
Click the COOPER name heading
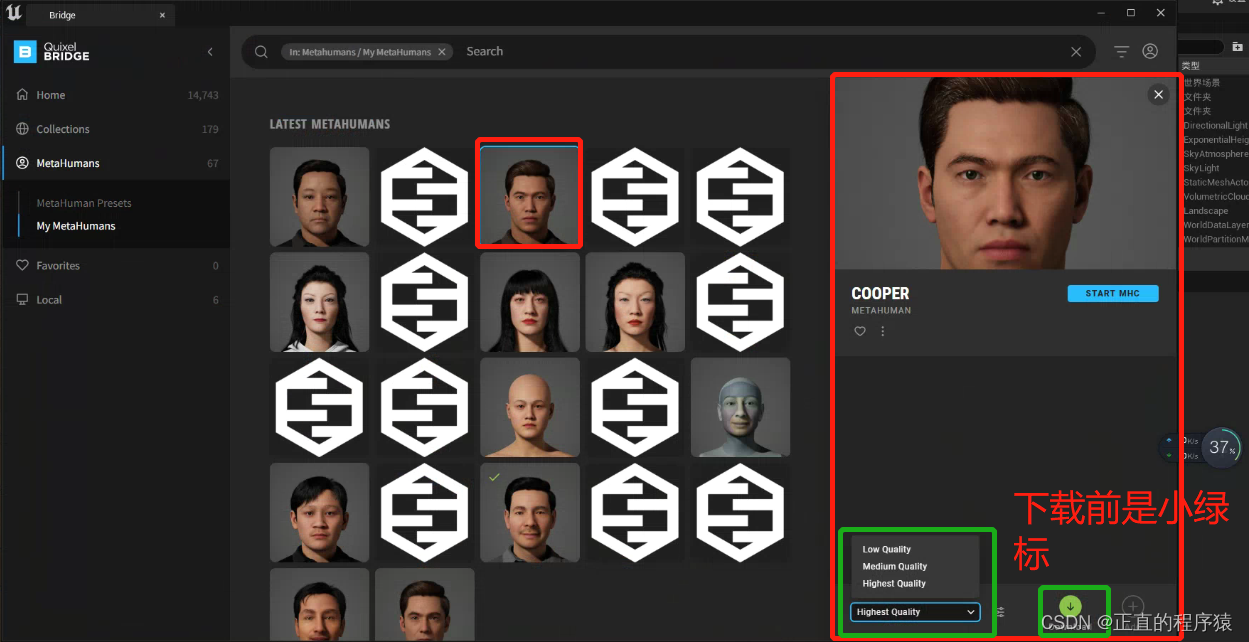(880, 294)
